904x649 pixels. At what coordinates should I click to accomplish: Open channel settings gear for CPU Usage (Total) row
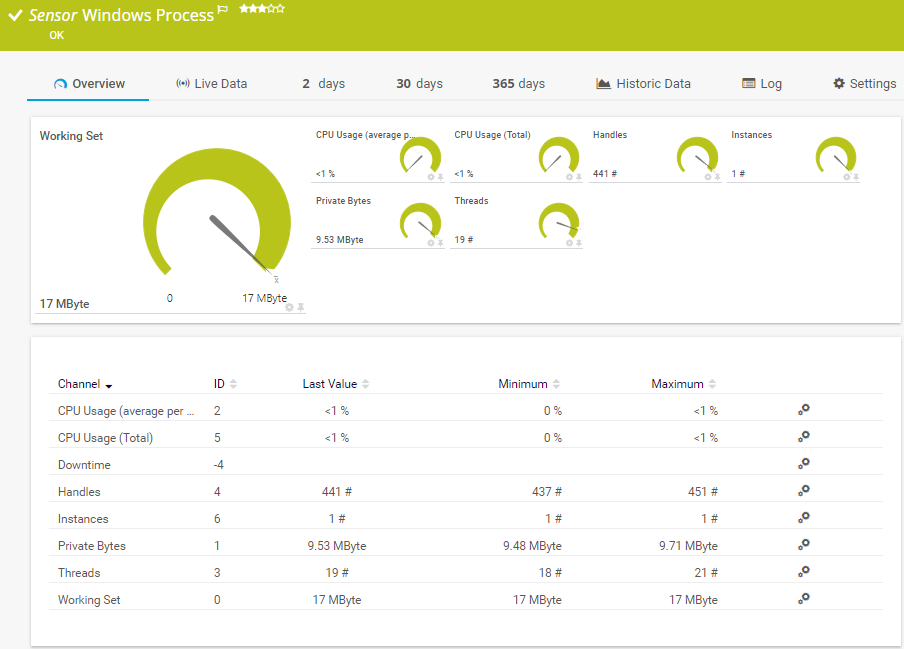(x=803, y=437)
